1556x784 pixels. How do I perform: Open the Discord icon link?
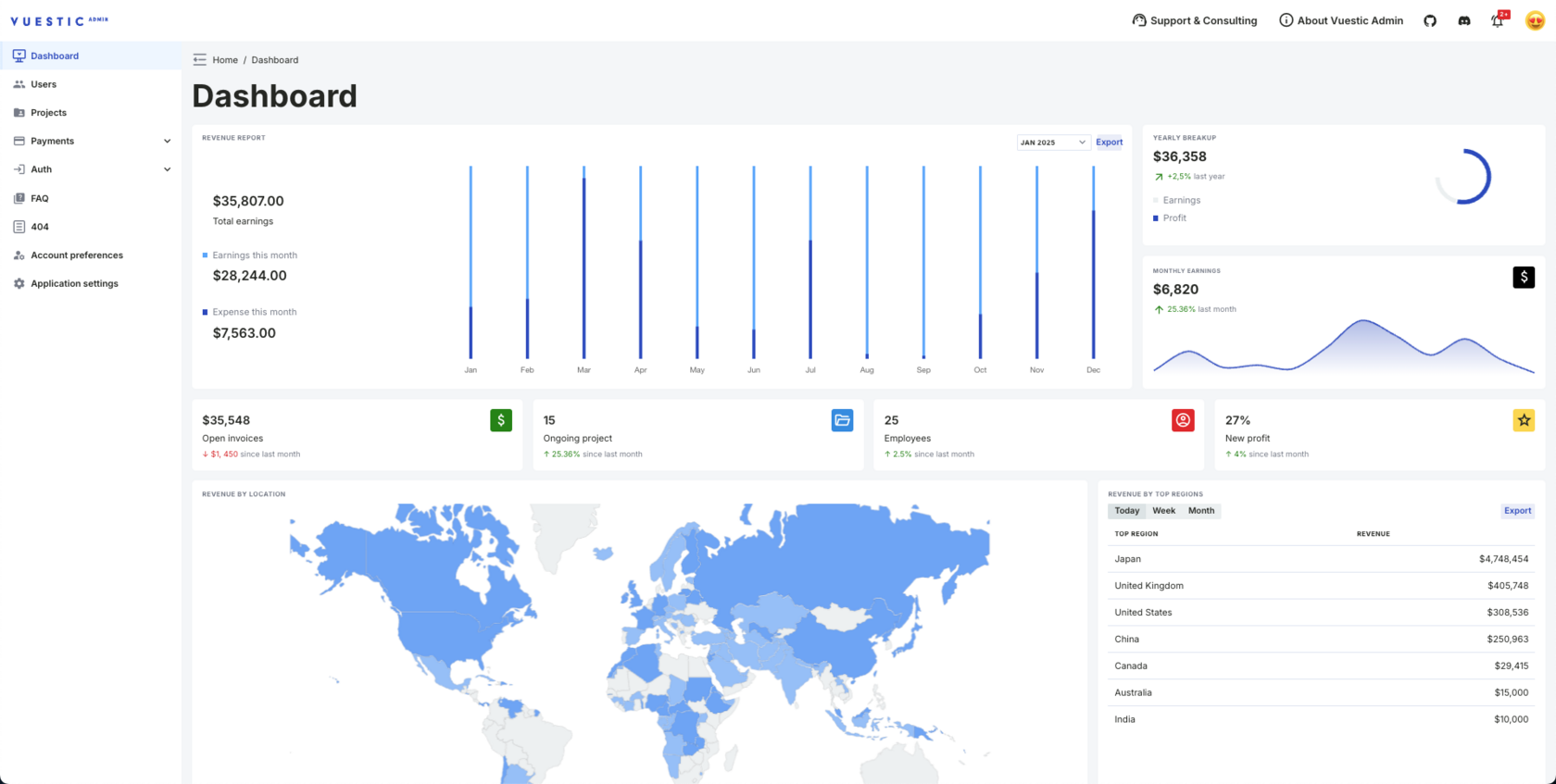pos(1464,20)
